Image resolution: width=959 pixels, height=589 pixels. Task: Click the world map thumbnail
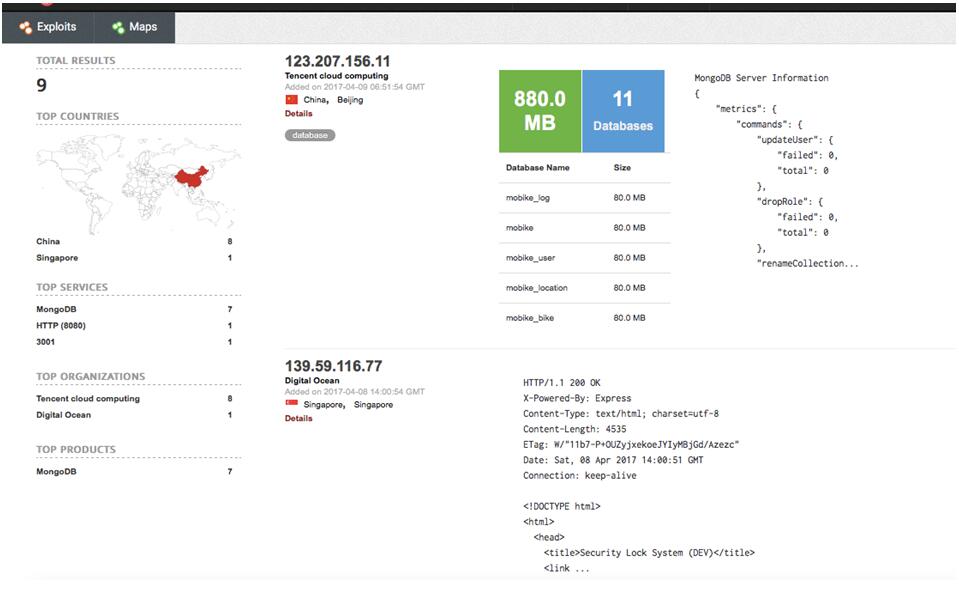pos(137,180)
